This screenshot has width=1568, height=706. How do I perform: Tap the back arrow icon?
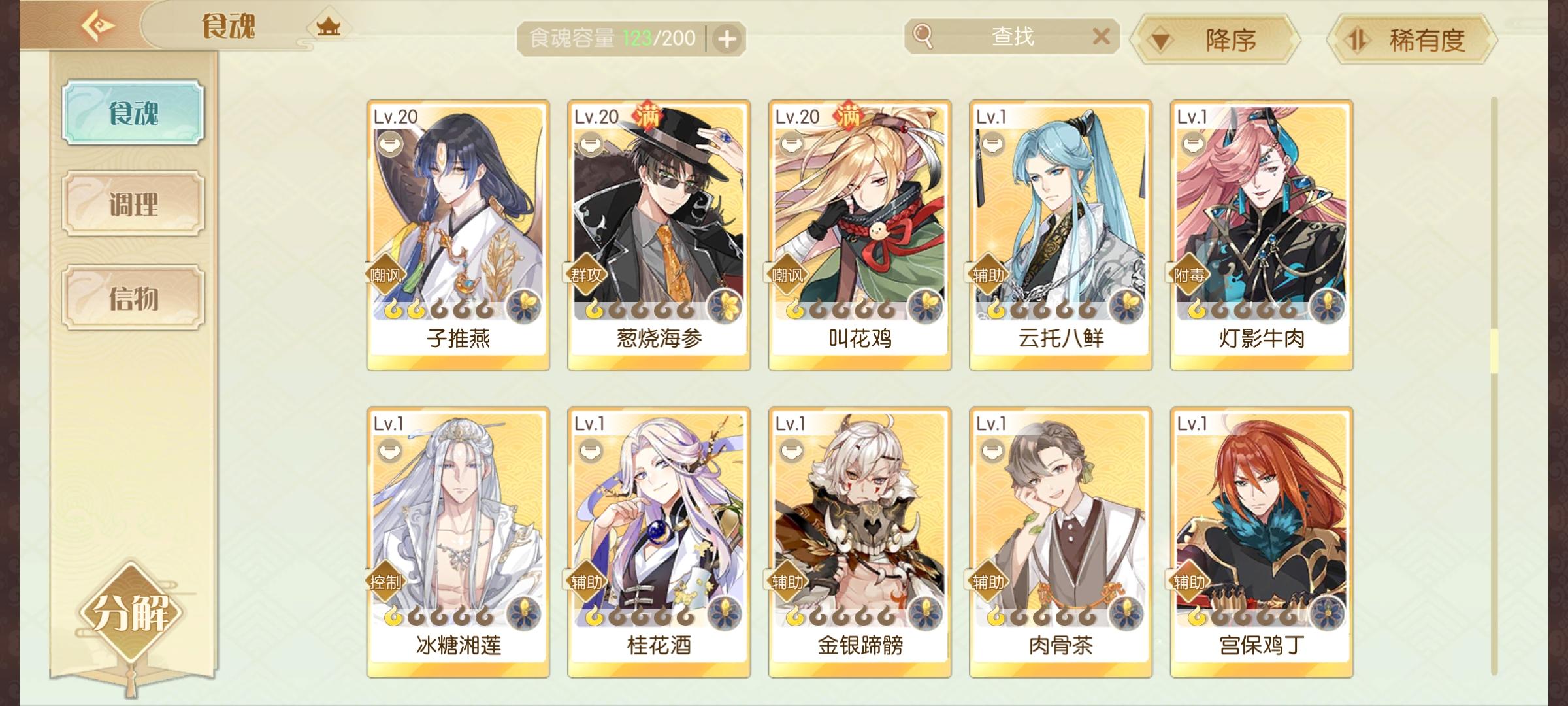98,26
